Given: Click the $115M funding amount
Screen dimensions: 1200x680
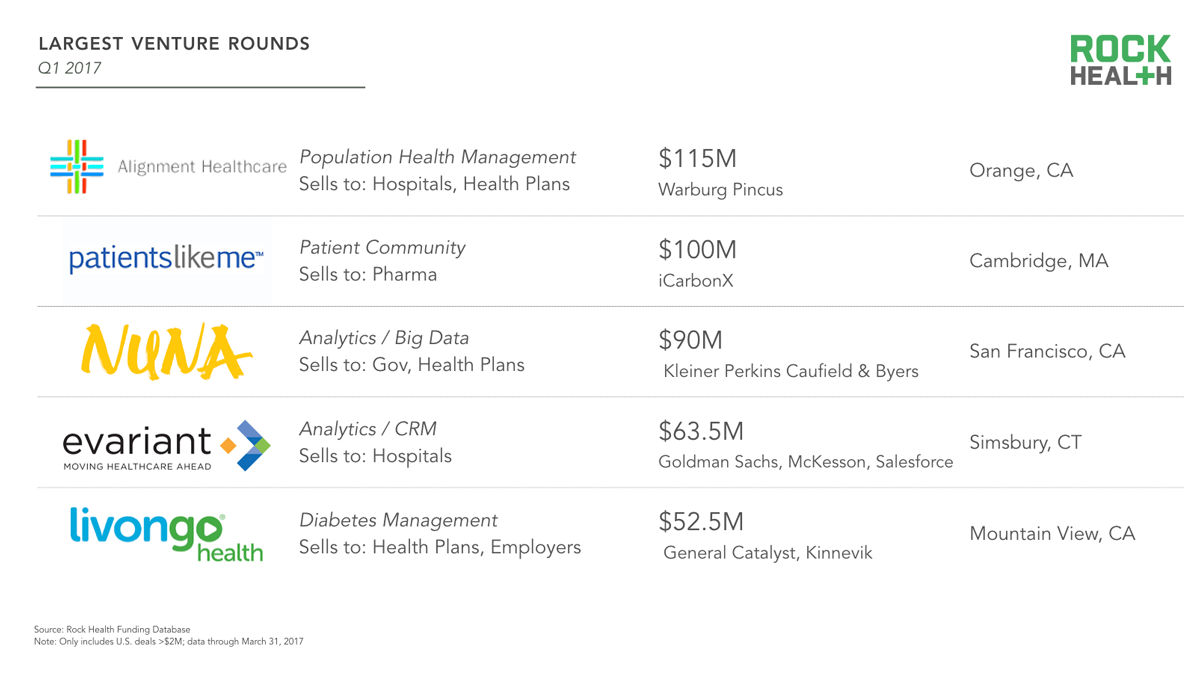Looking at the screenshot, I should (x=697, y=159).
